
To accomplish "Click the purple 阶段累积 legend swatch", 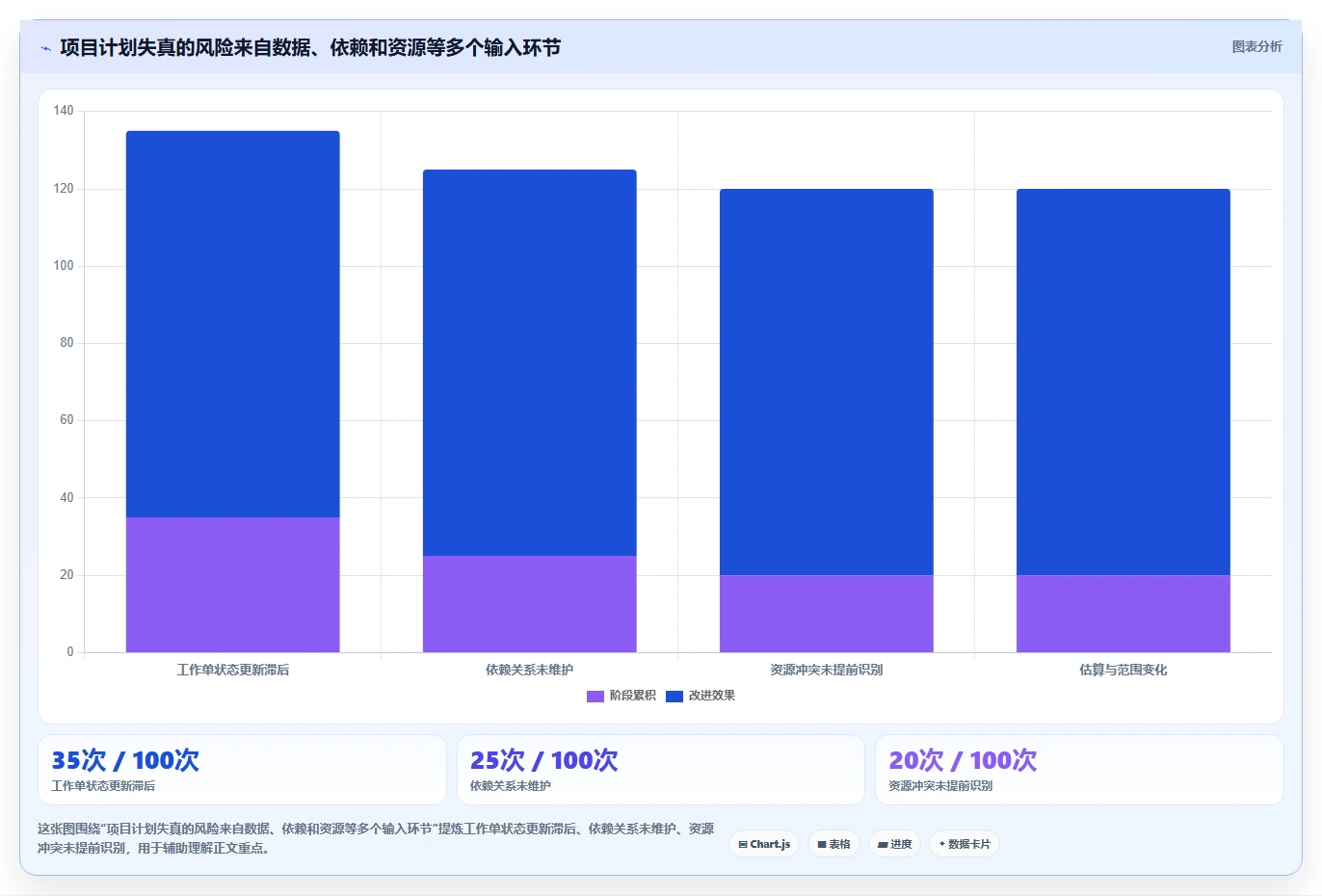I will tap(595, 696).
